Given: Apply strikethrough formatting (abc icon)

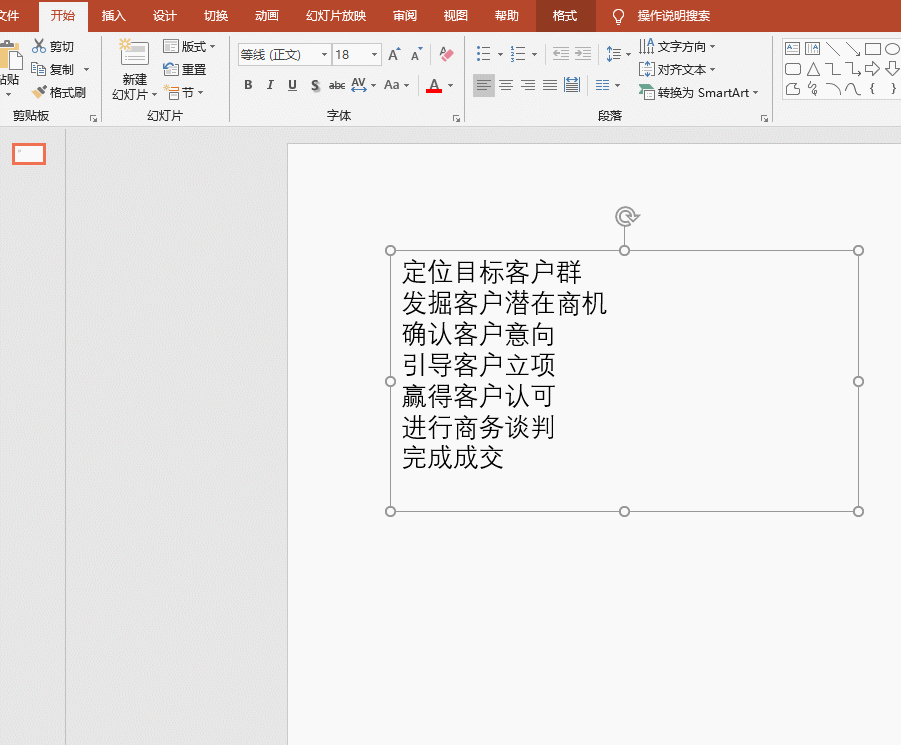Looking at the screenshot, I should [x=337, y=85].
